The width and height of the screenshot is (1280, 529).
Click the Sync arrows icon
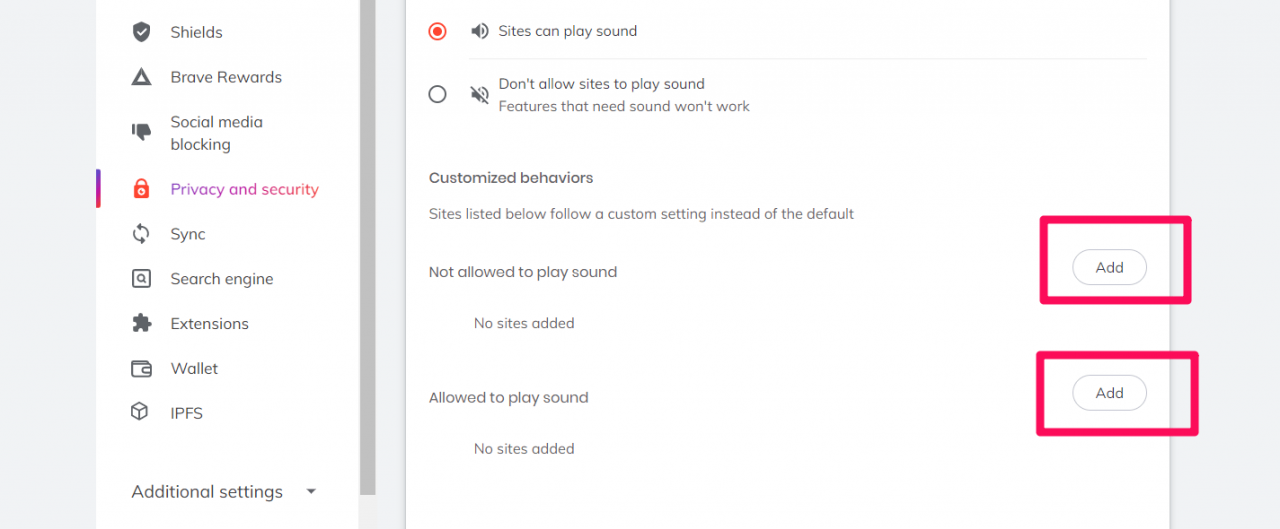[142, 234]
